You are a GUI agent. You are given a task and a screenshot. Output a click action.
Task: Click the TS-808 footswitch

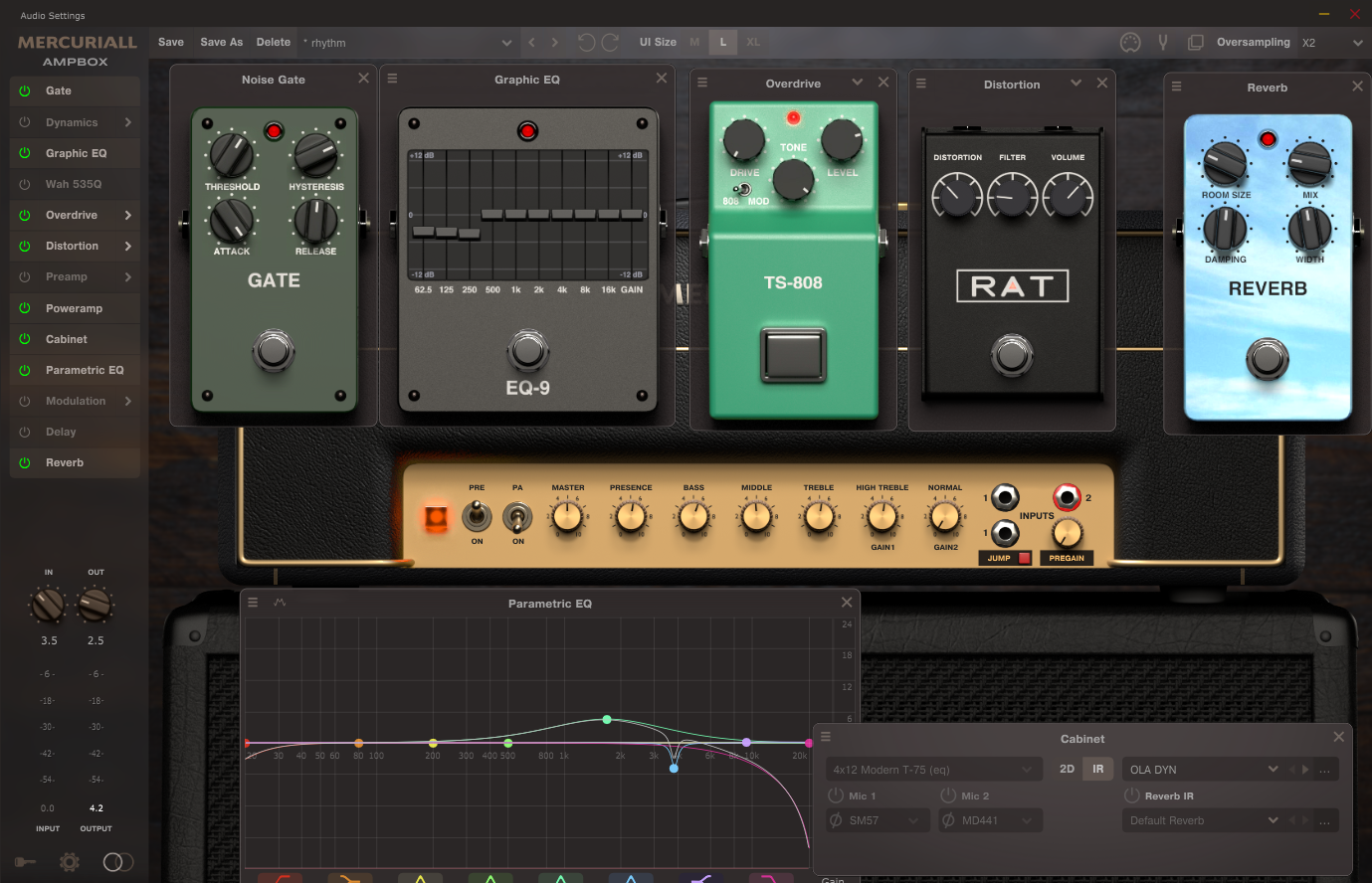click(793, 354)
